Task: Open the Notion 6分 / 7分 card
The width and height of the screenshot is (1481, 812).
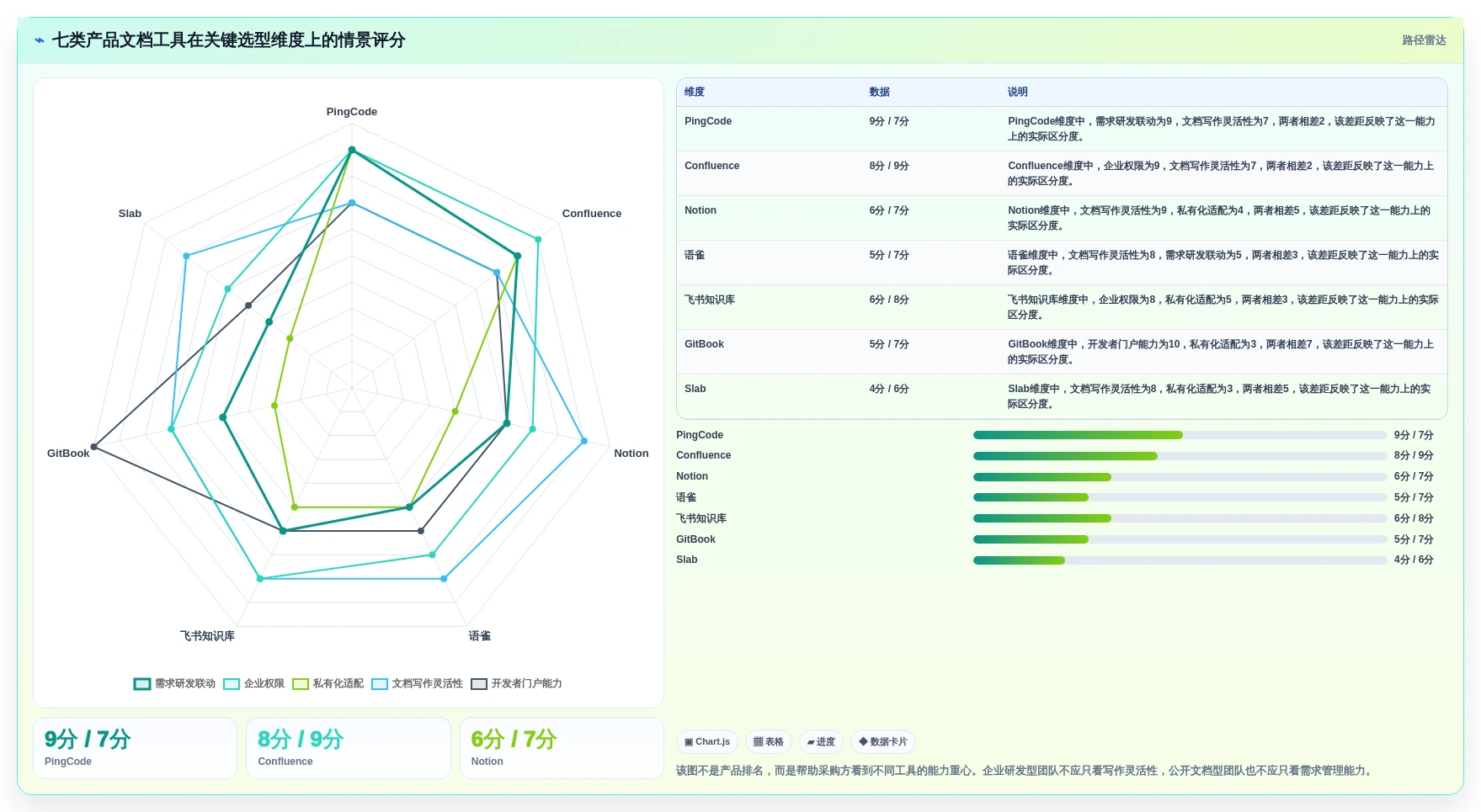Action: click(x=562, y=748)
